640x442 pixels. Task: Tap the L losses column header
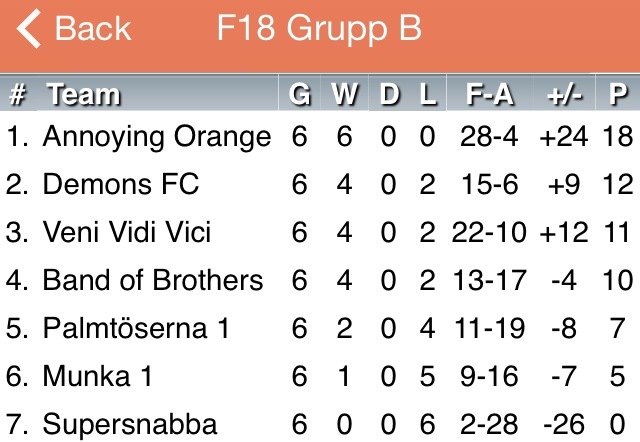pos(428,94)
